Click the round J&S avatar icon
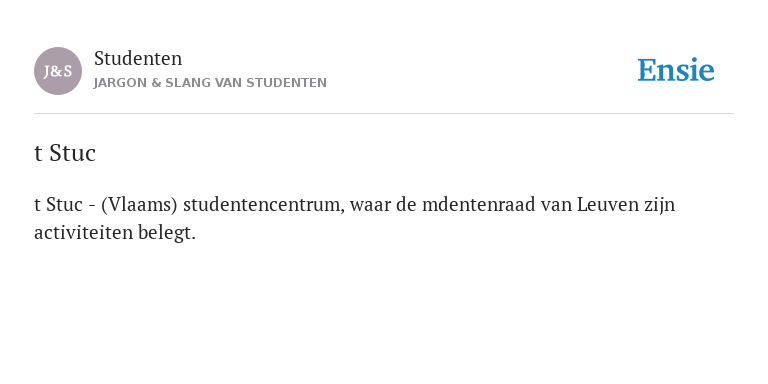Image resolution: width=768 pixels, height=384 pixels. click(x=58, y=71)
